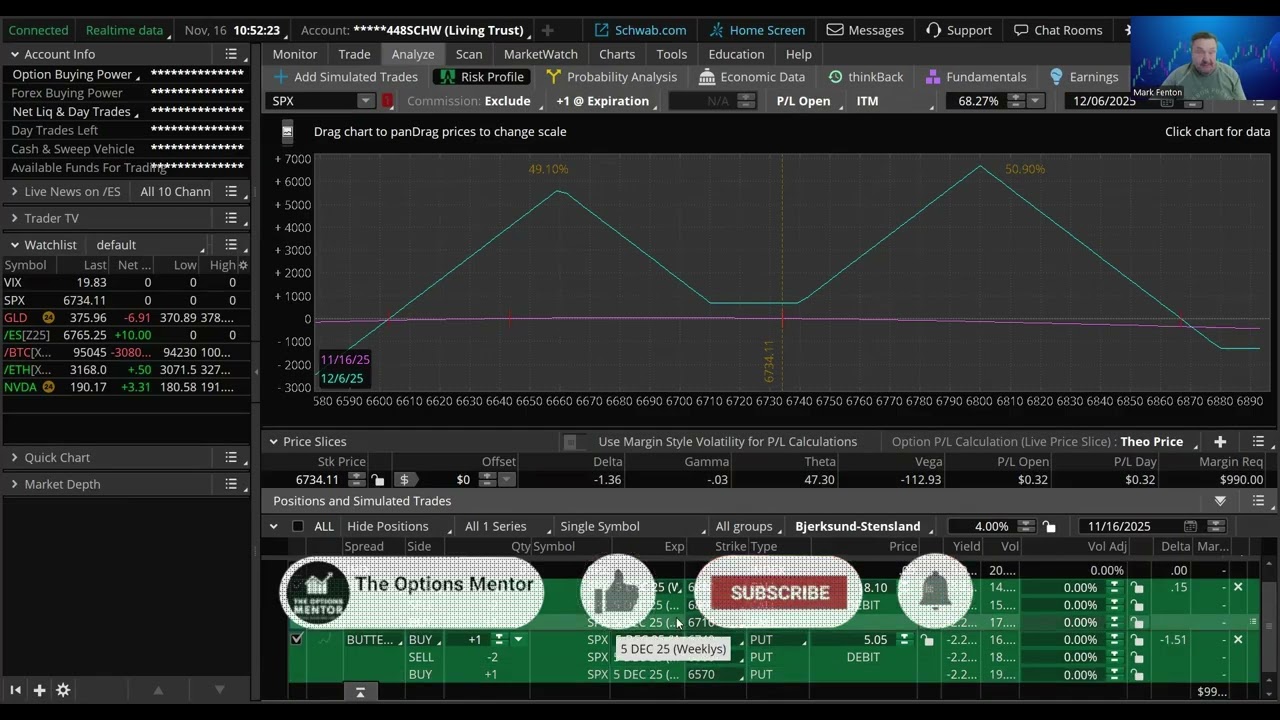The image size is (1280, 720).
Task: Select the GLD watchlist row
Action: point(125,318)
